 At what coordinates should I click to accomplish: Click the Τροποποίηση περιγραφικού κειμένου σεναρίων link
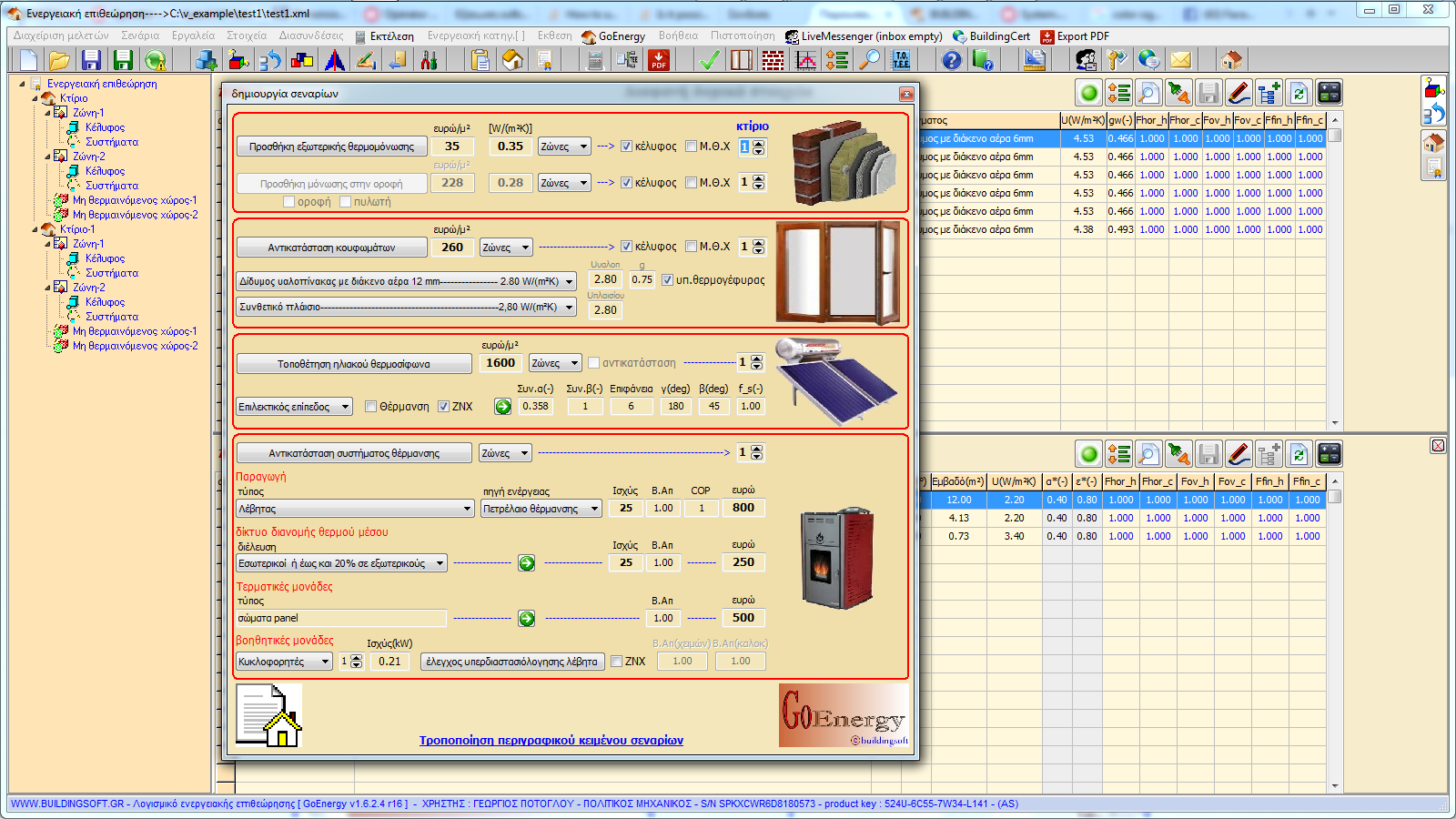click(551, 741)
